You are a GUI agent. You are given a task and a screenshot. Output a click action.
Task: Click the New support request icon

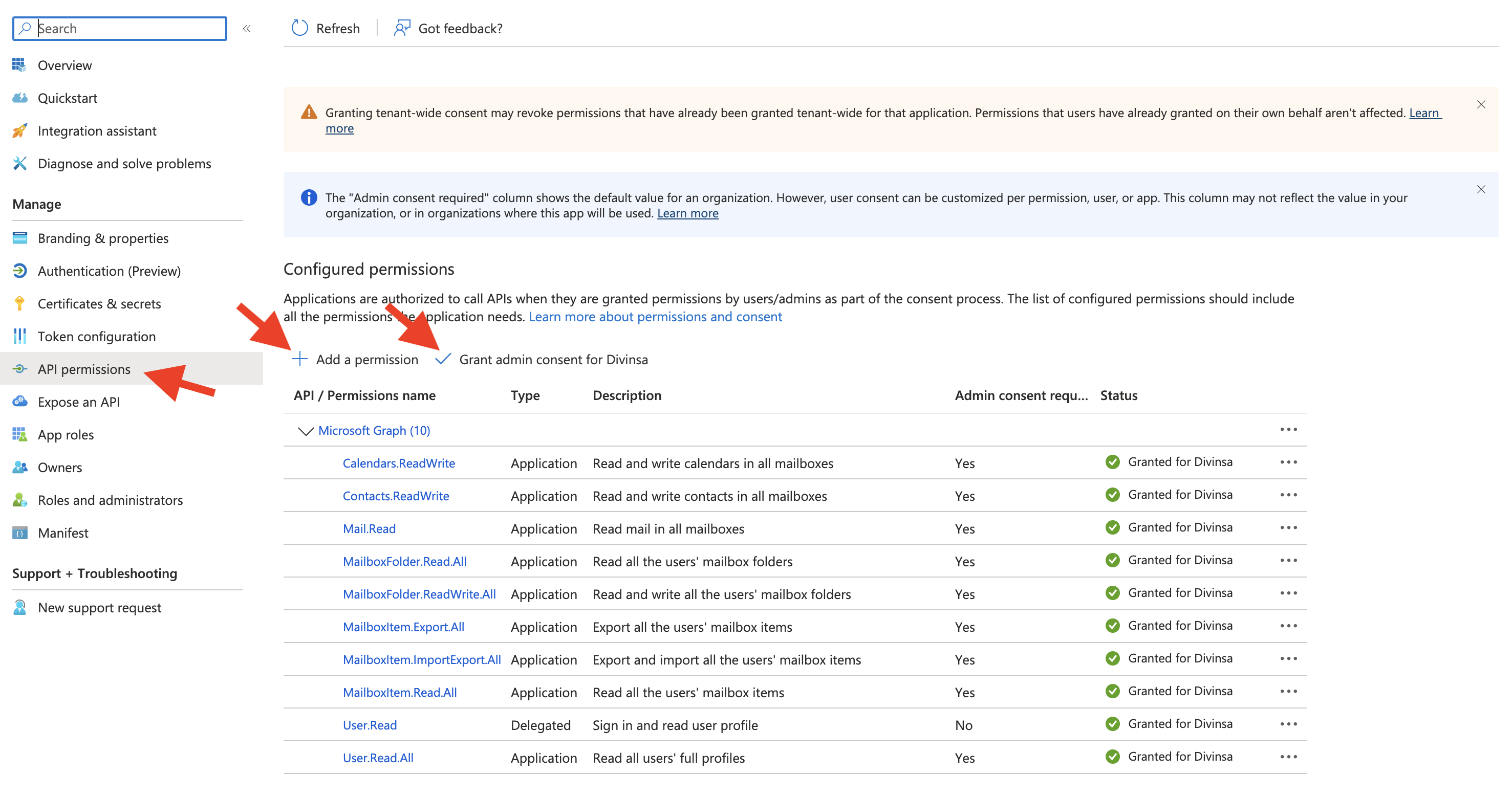click(19, 608)
